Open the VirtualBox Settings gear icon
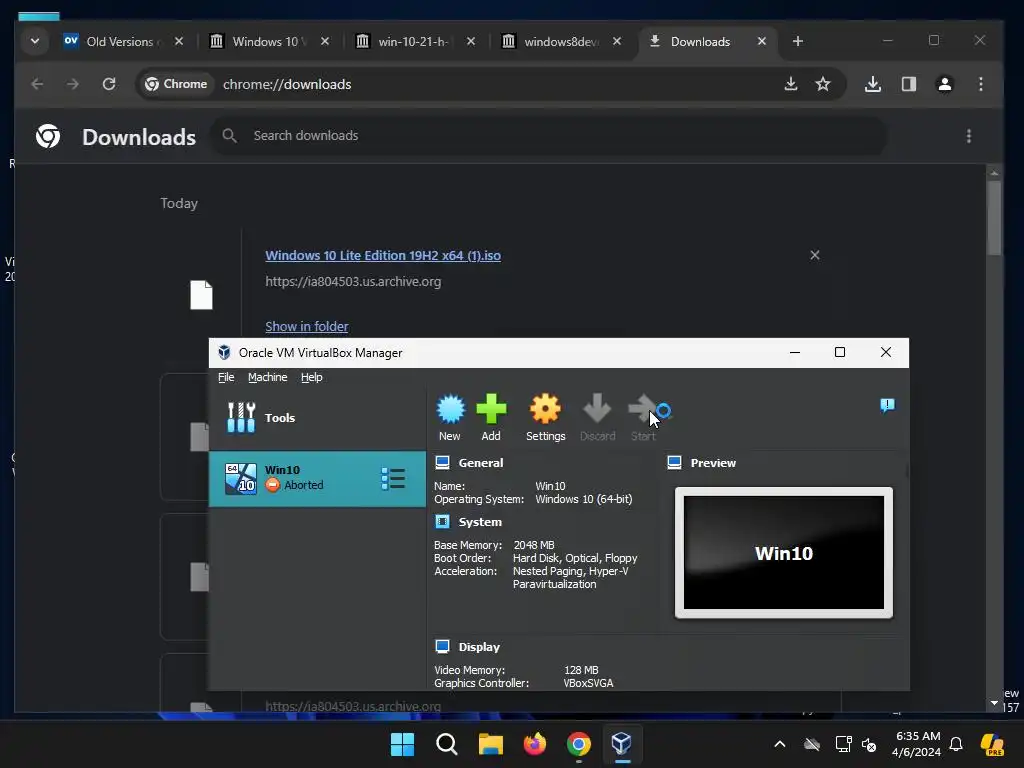 (545, 409)
